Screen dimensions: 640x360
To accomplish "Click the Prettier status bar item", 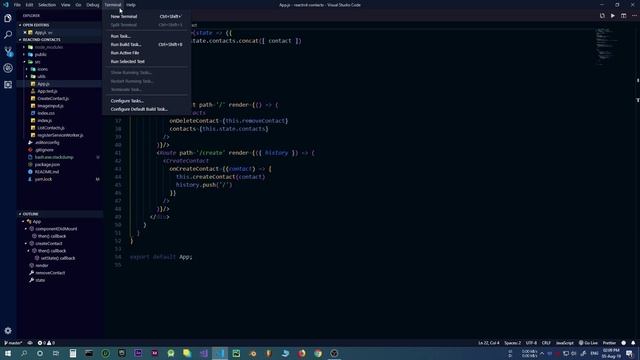I will [609, 343].
